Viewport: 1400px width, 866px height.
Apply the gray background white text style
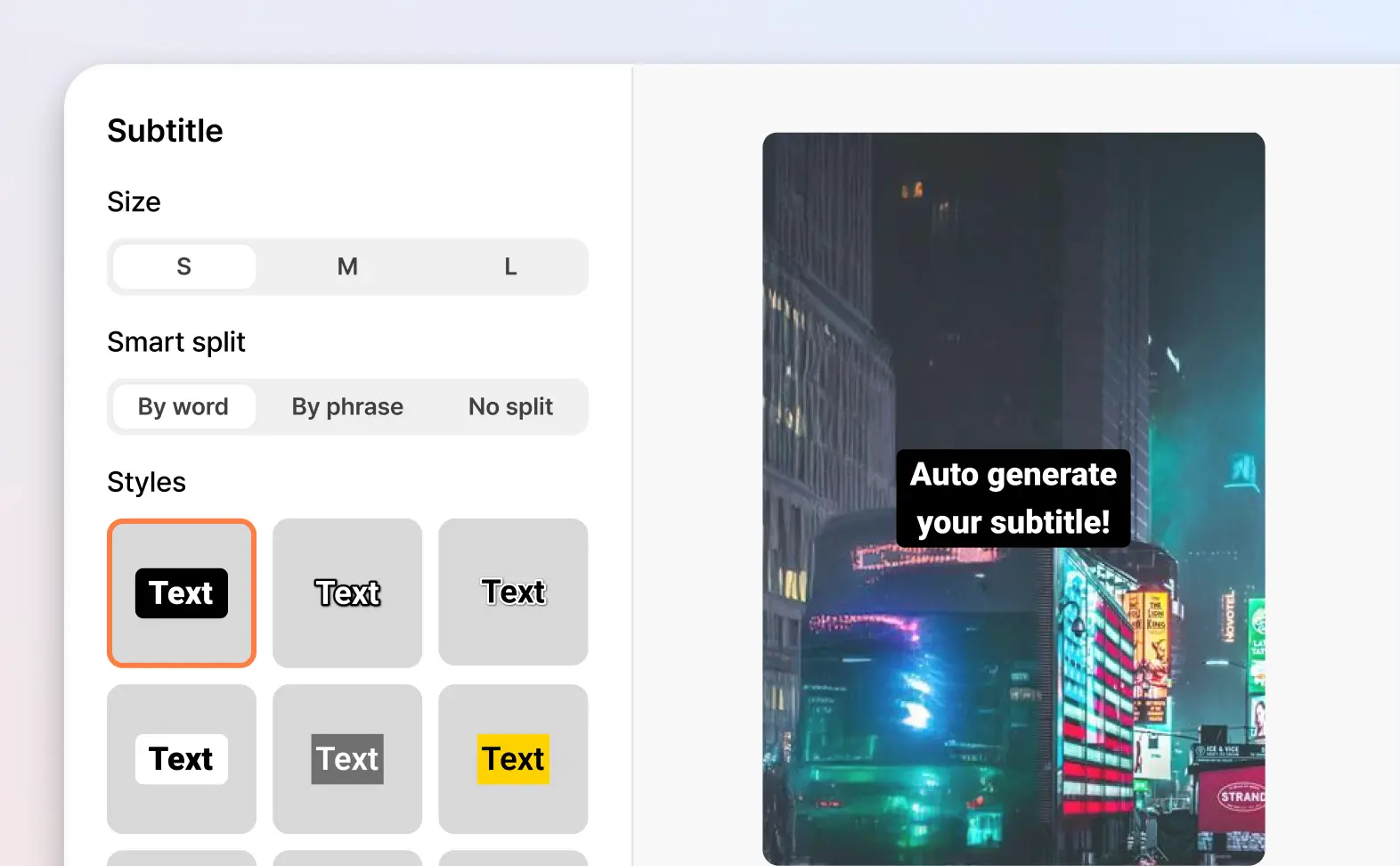coord(347,759)
